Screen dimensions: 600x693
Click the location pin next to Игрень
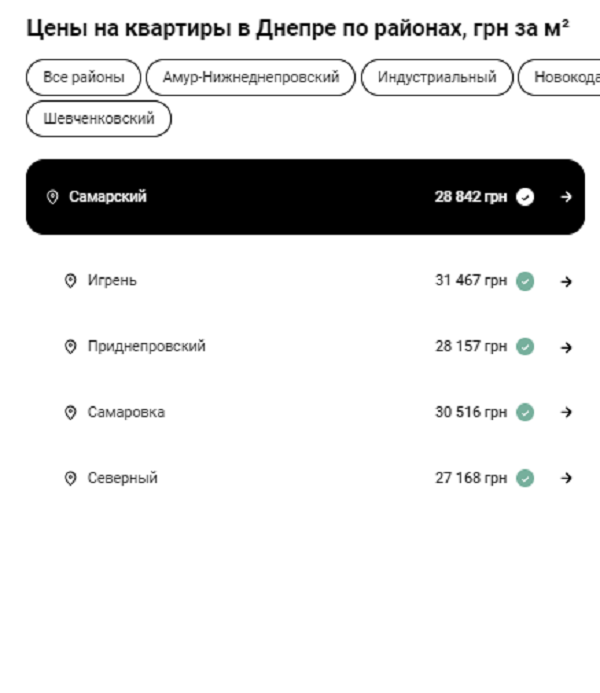pos(70,281)
